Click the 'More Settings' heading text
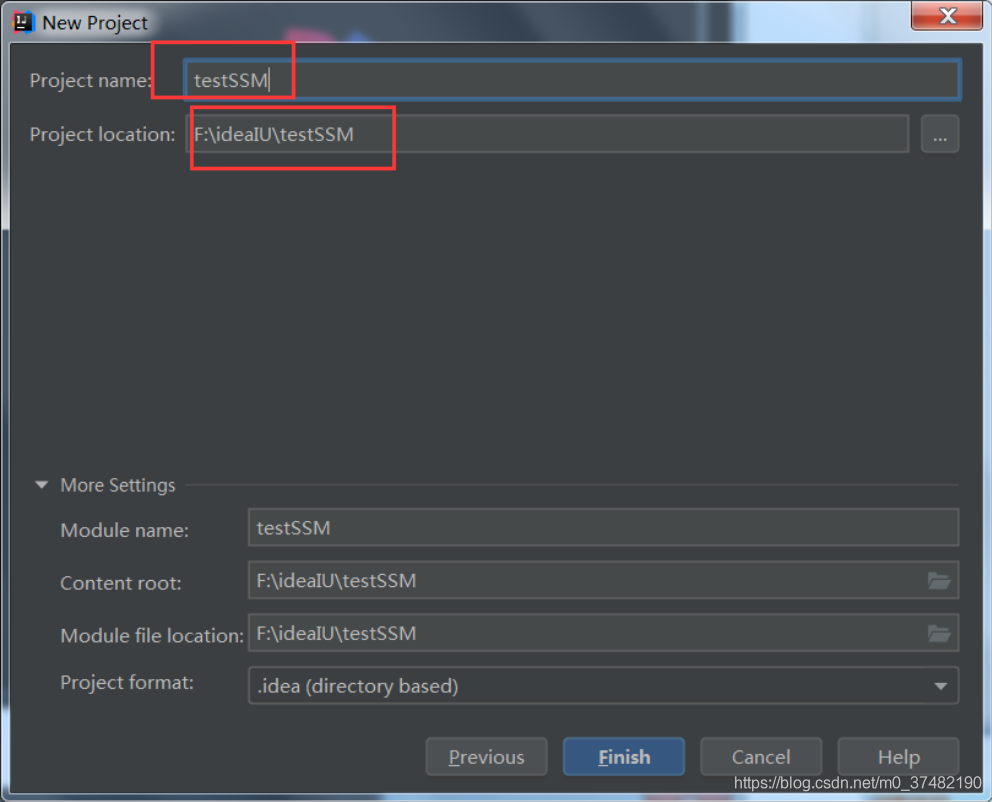Screen dimensions: 992x802 click(x=118, y=485)
